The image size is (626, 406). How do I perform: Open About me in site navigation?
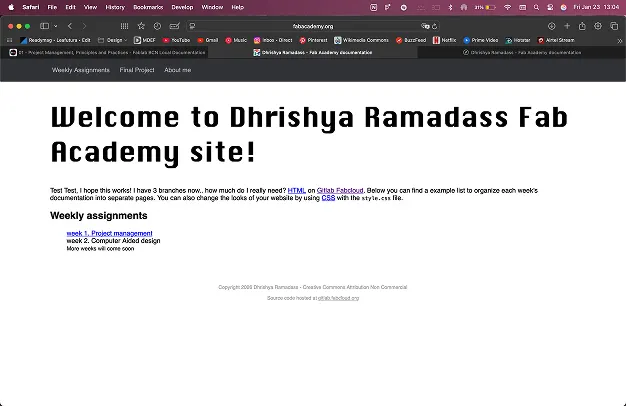point(178,70)
